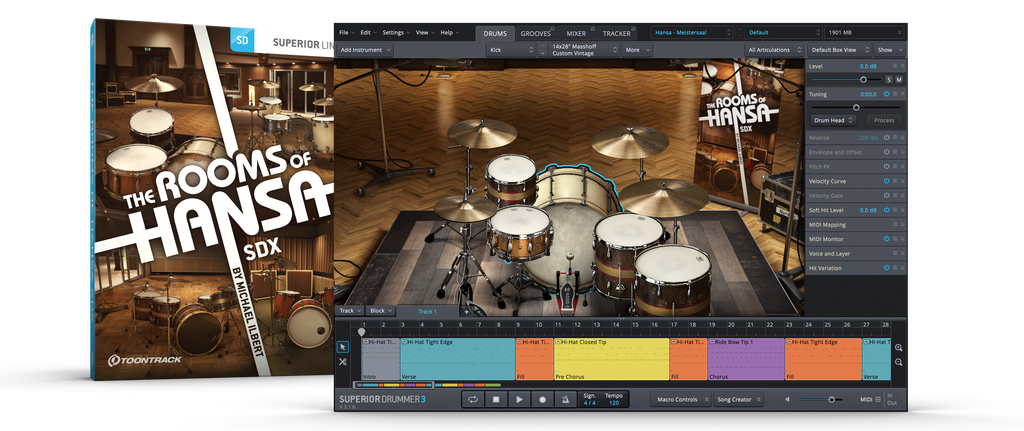
Task: Open the Show dropdown
Action: click(x=890, y=50)
